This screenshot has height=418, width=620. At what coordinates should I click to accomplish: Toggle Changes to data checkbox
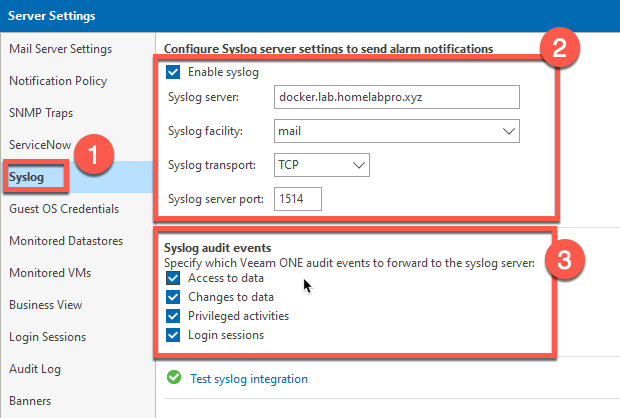pyautogui.click(x=174, y=297)
